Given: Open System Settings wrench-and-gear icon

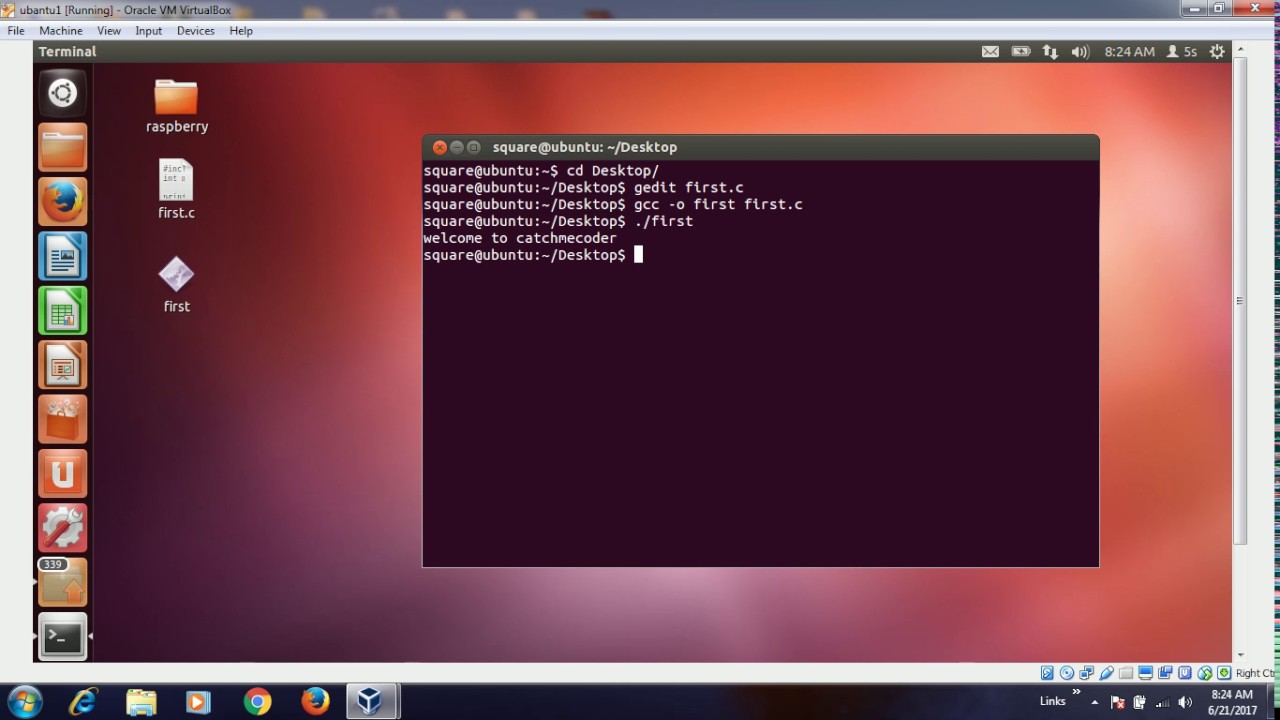Looking at the screenshot, I should click(x=62, y=527).
